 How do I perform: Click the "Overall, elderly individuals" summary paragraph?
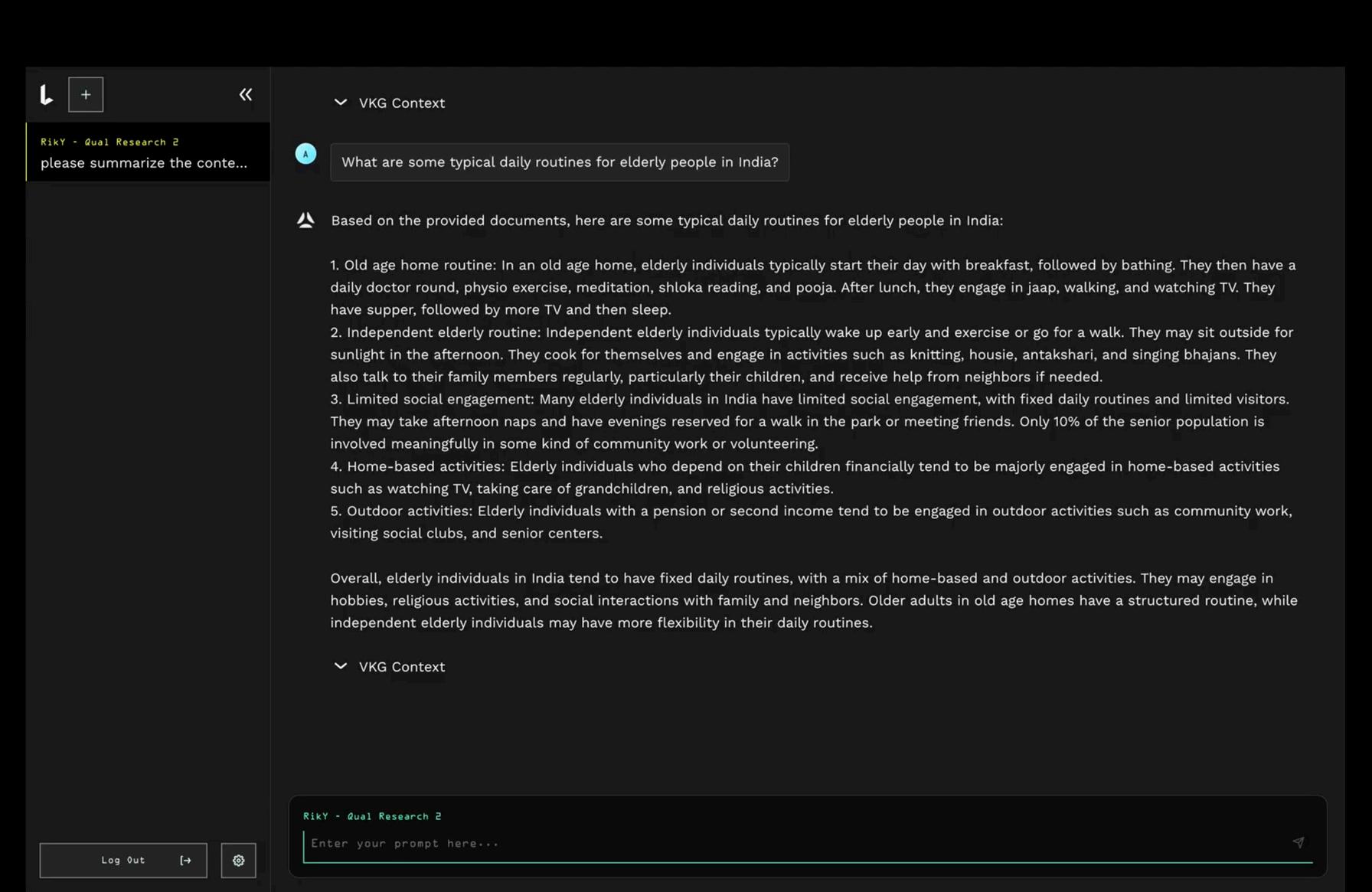(813, 600)
